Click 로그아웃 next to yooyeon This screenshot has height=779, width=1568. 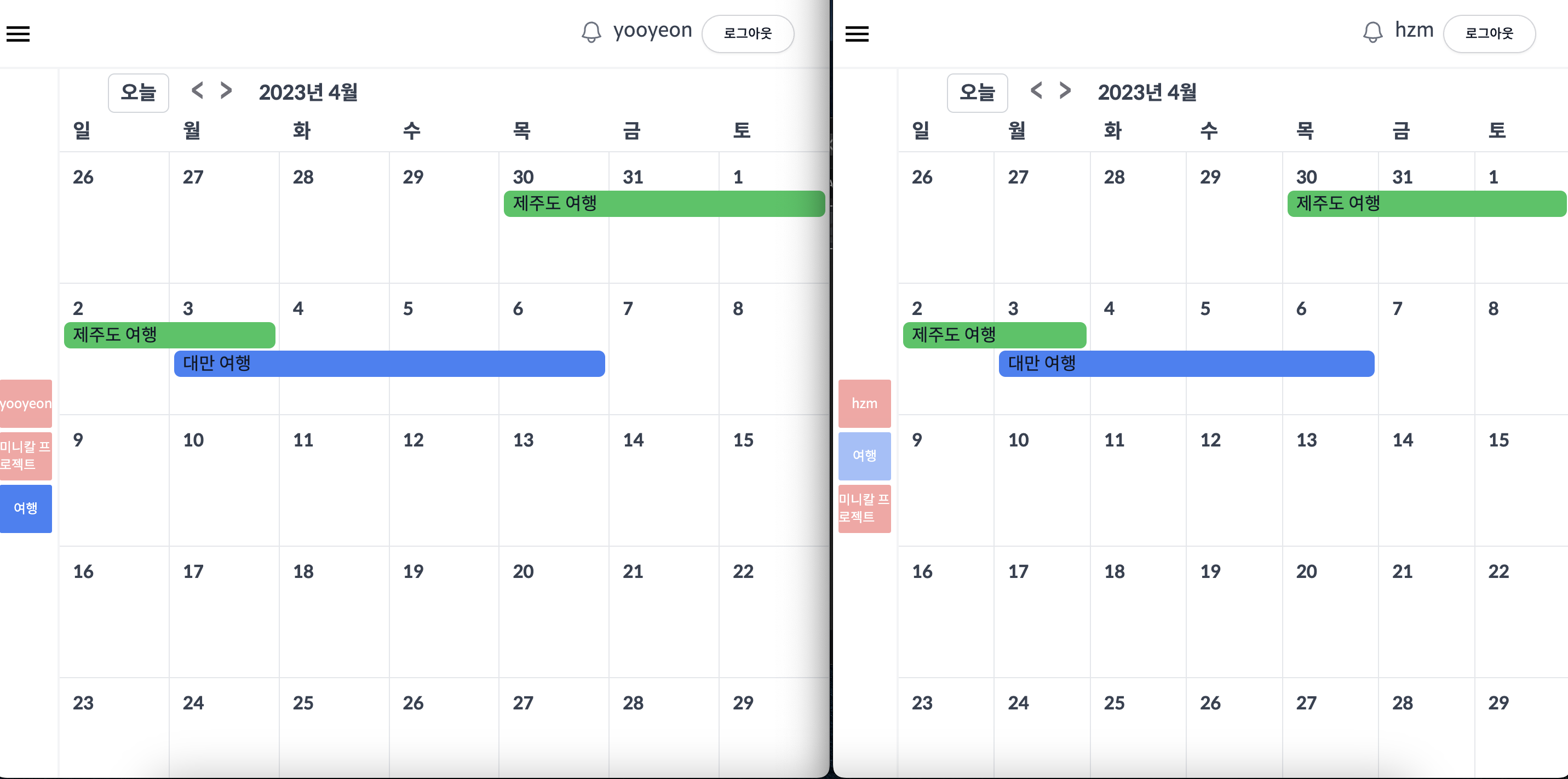748,33
